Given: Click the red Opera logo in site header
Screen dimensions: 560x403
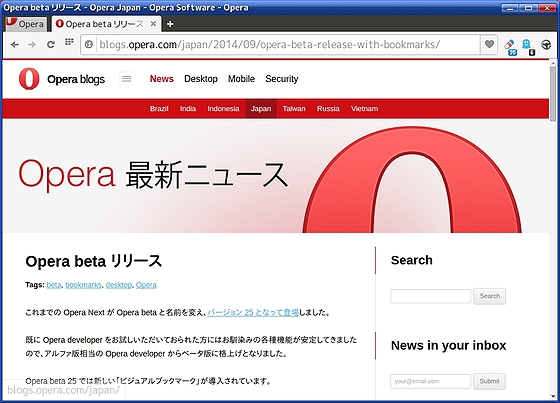Looking at the screenshot, I should [29, 79].
